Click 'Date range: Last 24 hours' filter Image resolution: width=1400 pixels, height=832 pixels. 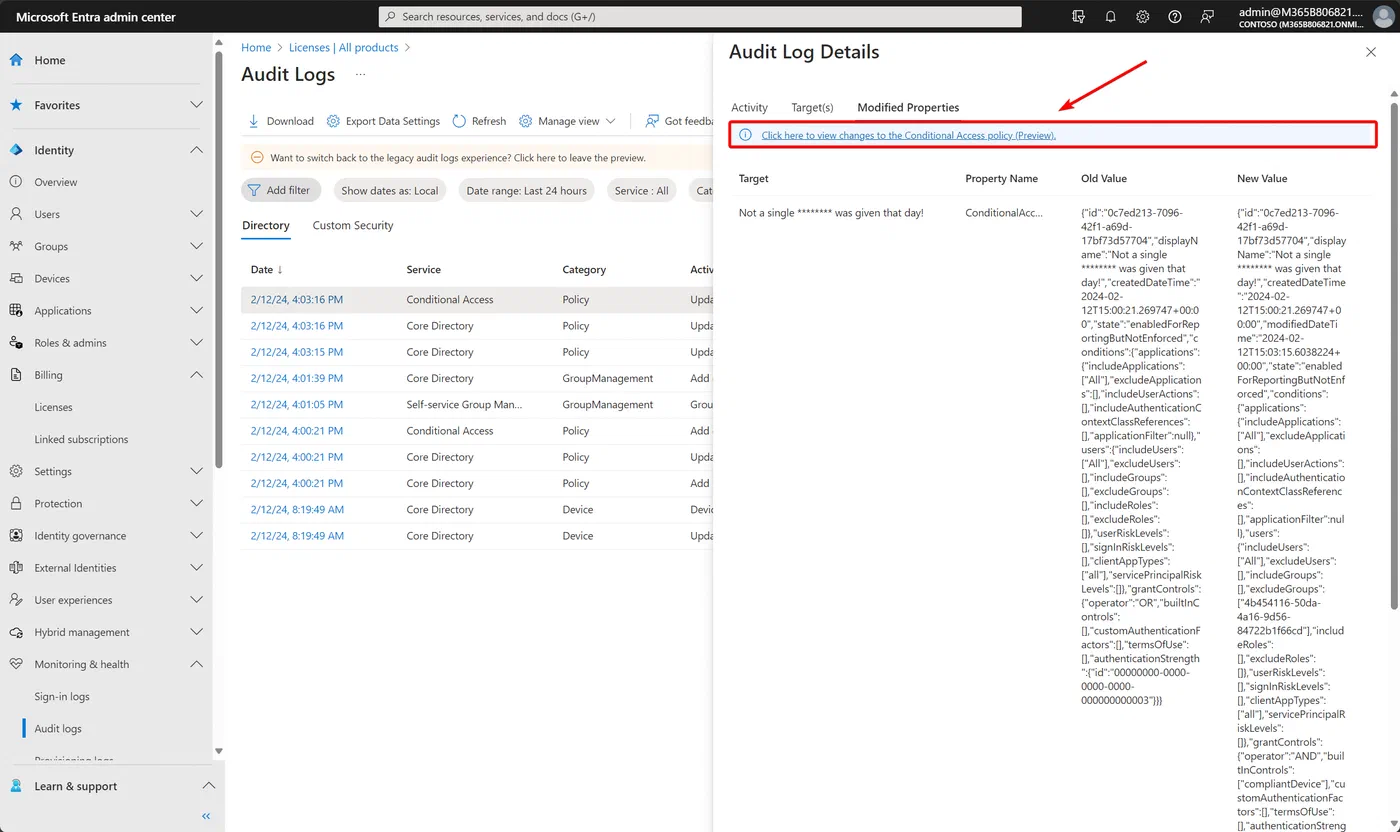[526, 190]
